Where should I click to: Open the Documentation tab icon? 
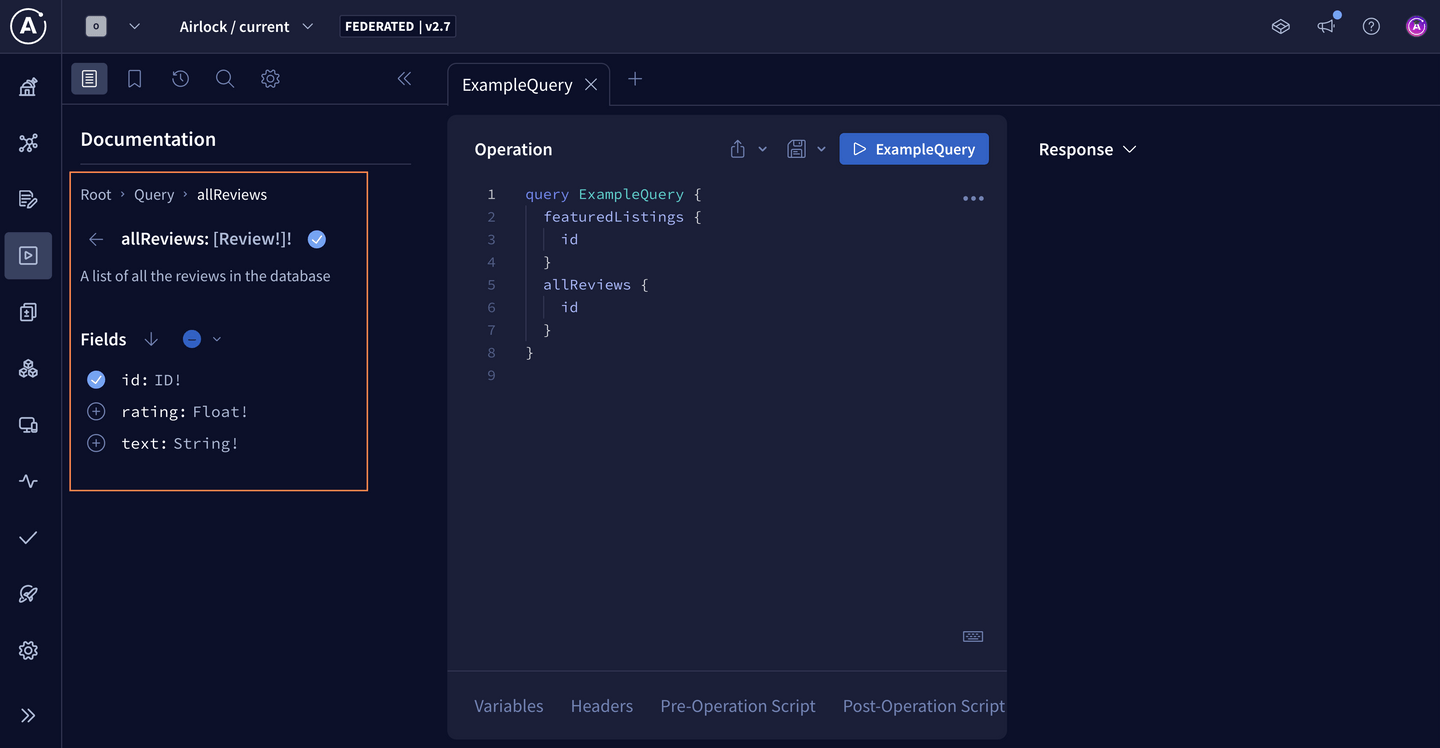coord(89,79)
